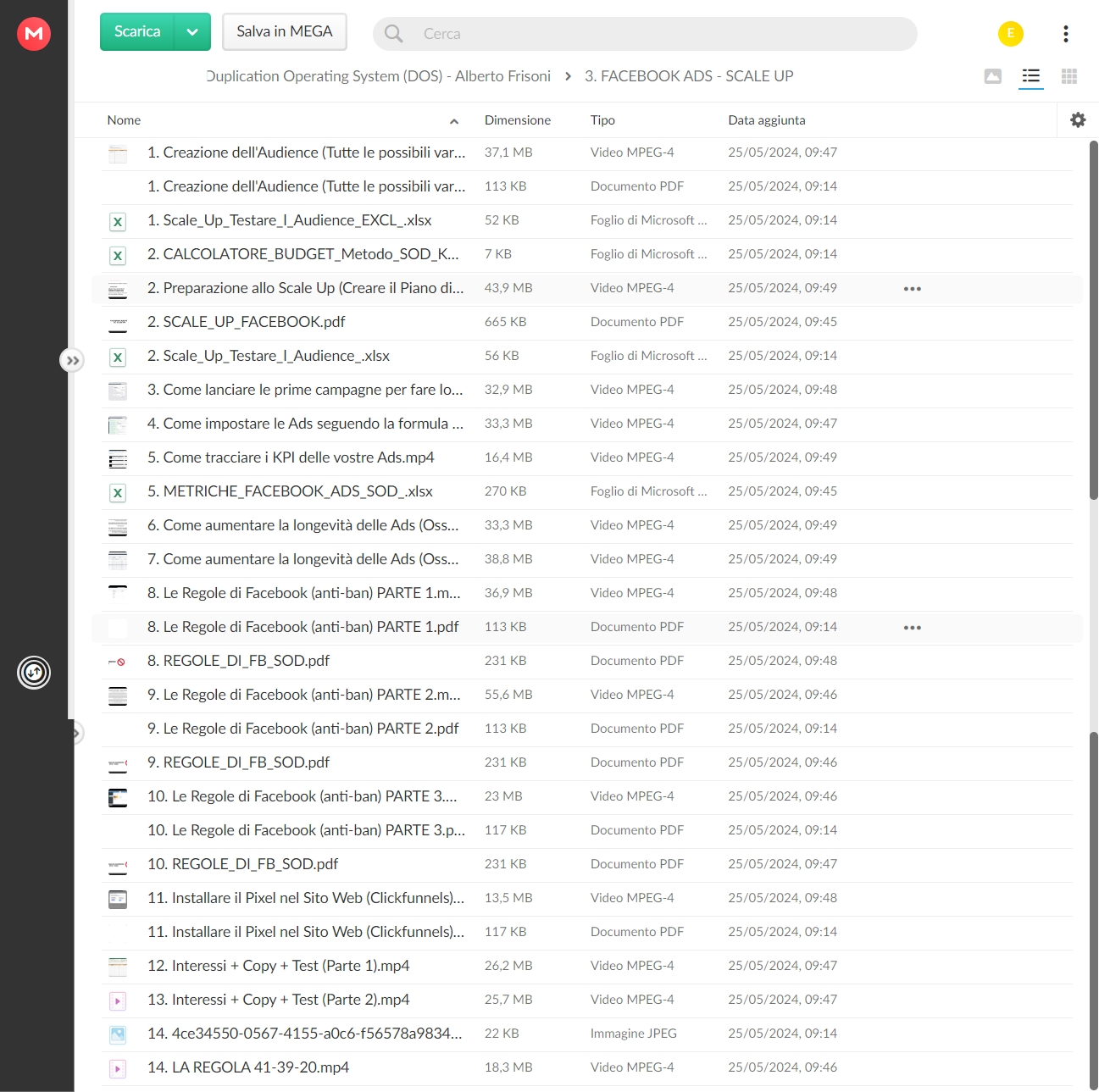
Task: Click the Cerca search field
Action: tap(645, 34)
